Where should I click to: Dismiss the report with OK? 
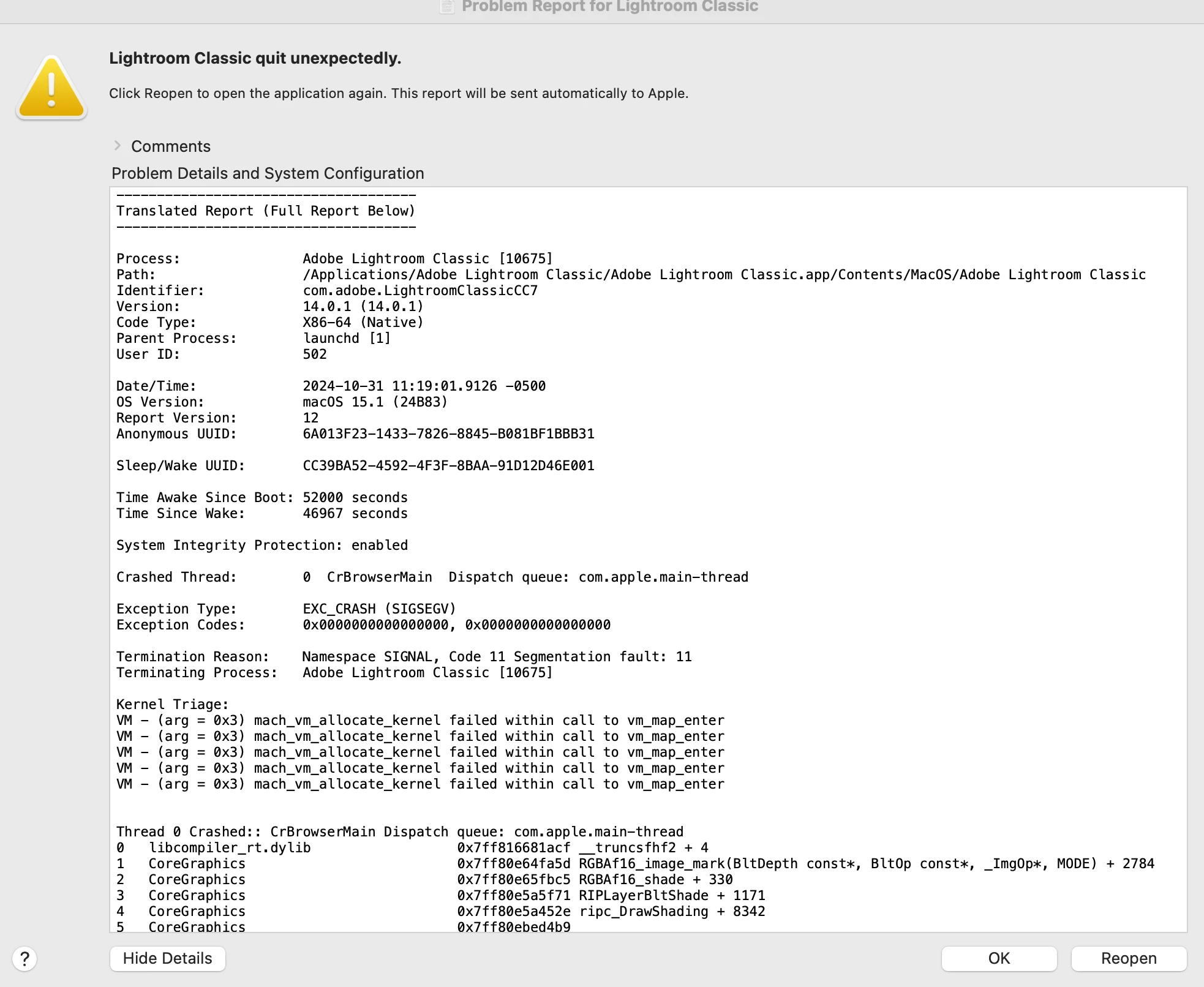click(x=999, y=958)
